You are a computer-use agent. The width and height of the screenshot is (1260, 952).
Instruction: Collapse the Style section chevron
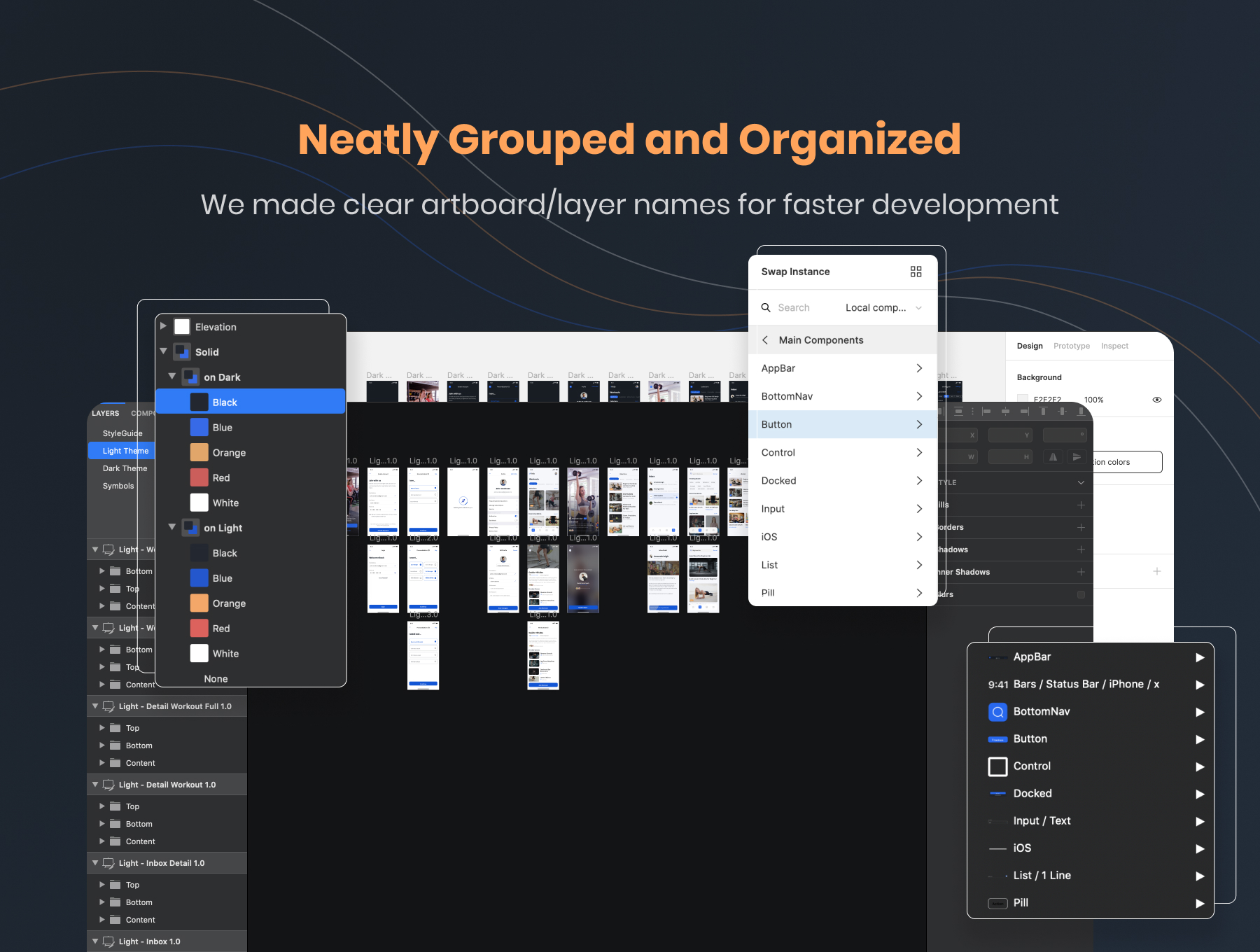coord(1081,482)
